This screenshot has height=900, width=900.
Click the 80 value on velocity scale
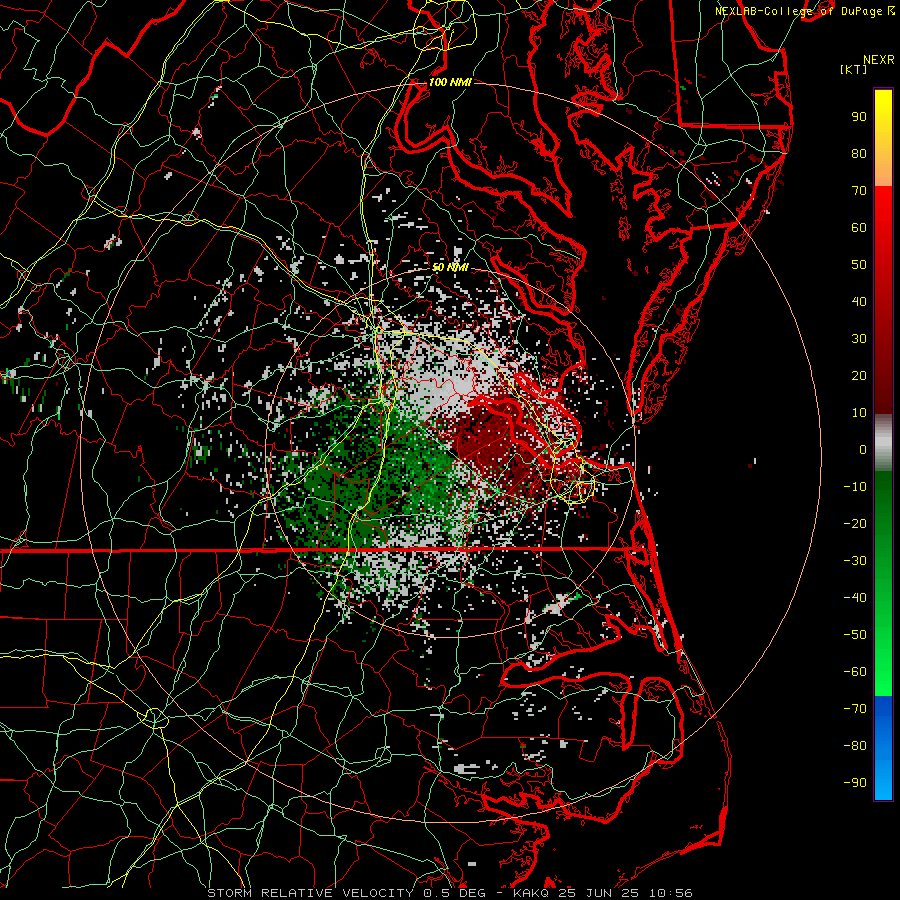coord(859,154)
